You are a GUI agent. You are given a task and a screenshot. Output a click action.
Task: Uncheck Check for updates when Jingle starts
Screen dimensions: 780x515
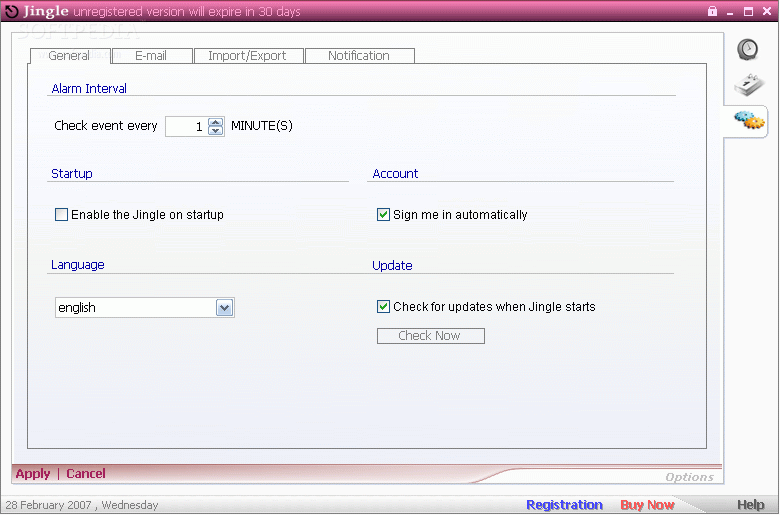pos(383,307)
